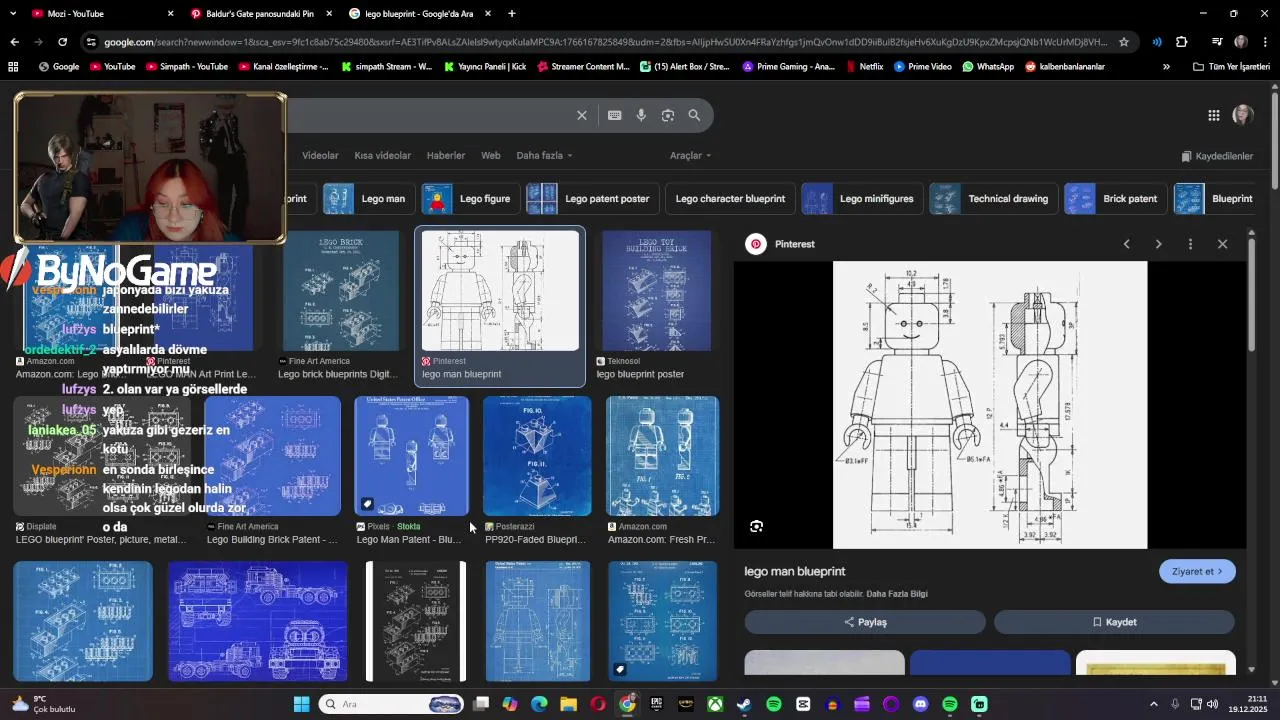Open Teknosol lego blueprint poster thumbnail
This screenshot has height=720, width=1280.
pyautogui.click(x=656, y=291)
